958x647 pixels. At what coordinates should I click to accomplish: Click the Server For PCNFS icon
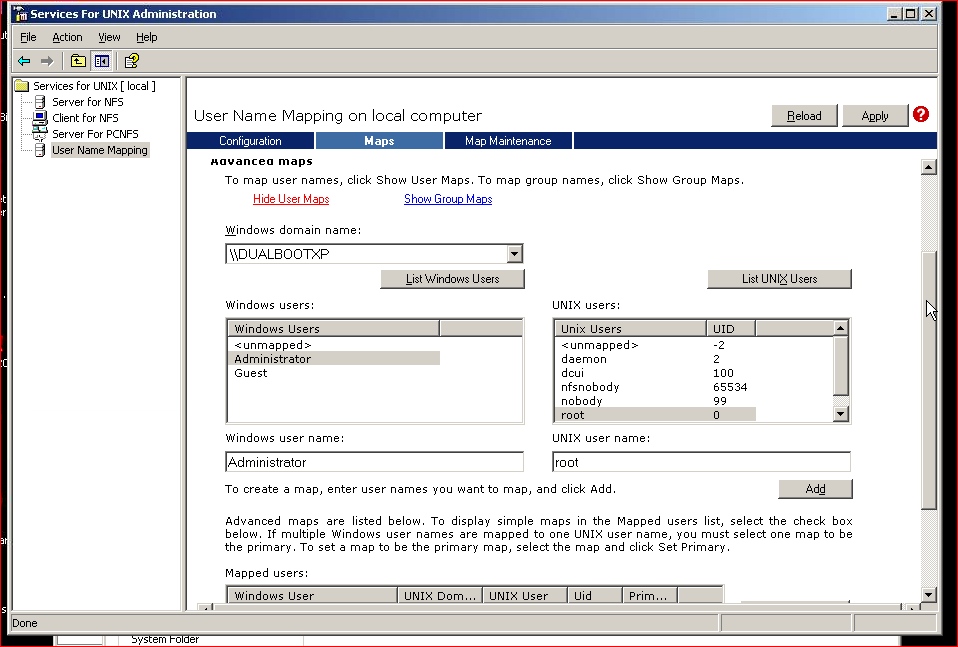click(40, 134)
